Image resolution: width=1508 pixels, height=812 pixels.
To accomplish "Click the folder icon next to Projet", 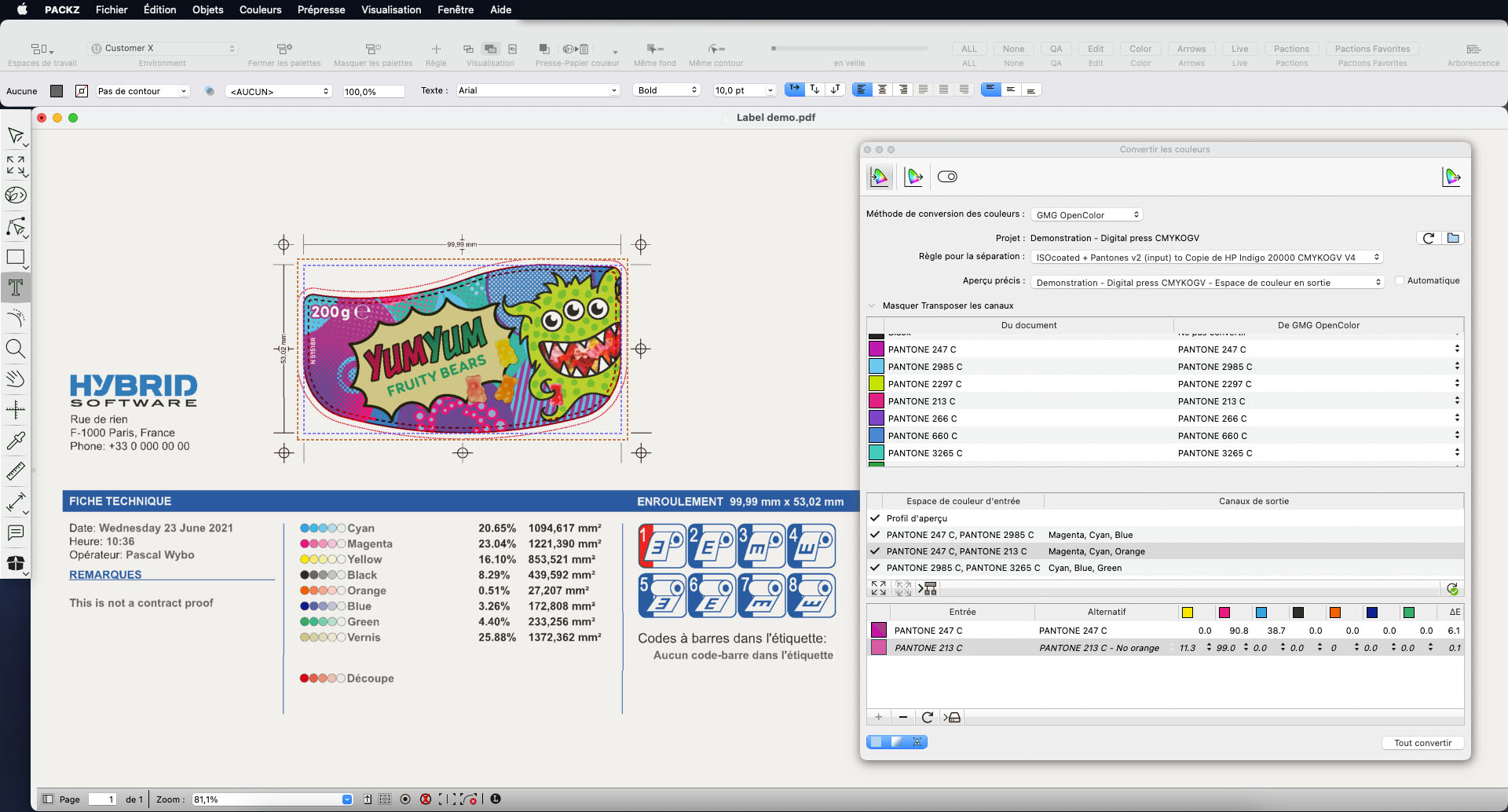I will [x=1453, y=238].
